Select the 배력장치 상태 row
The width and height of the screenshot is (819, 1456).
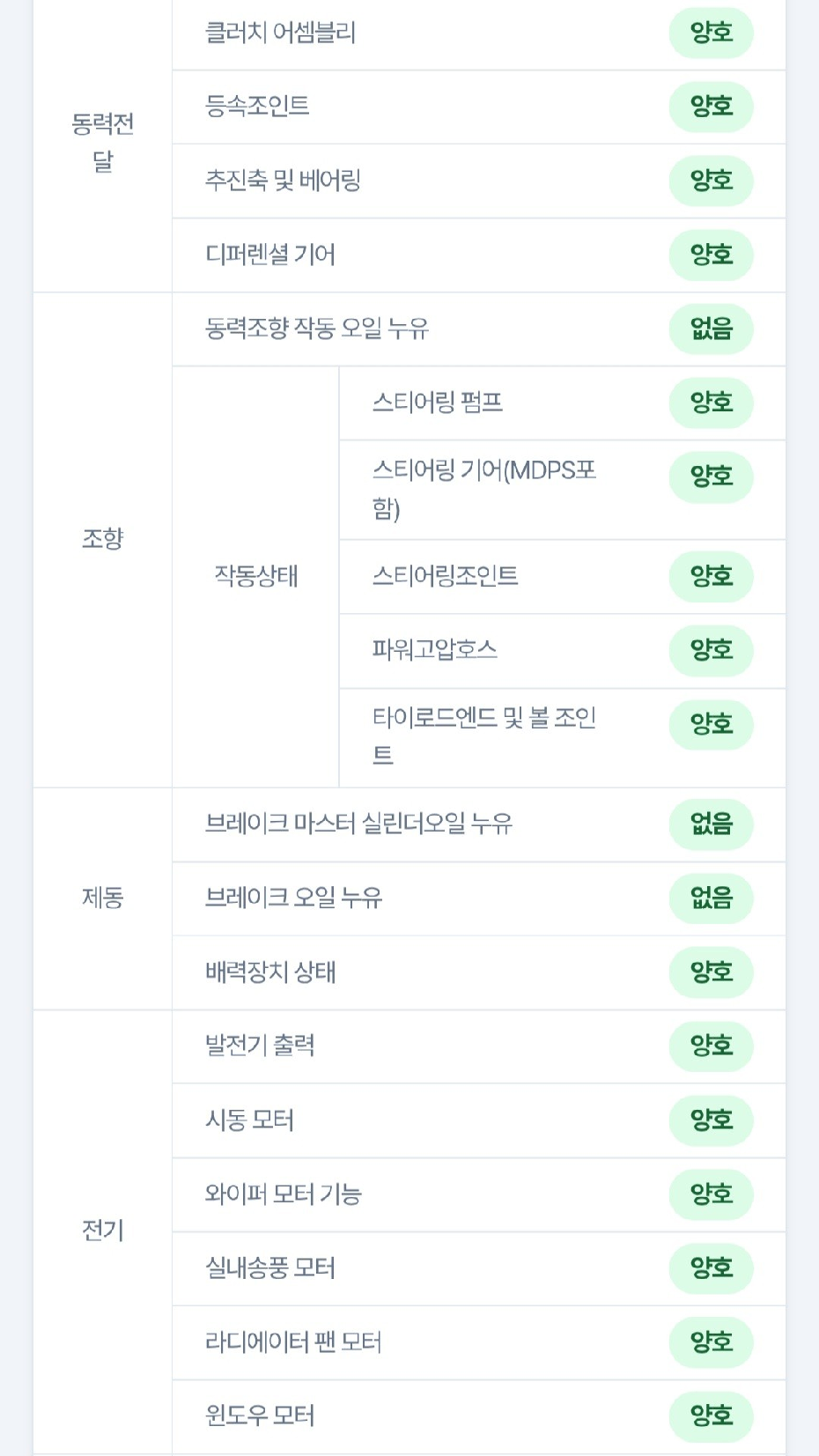(479, 972)
